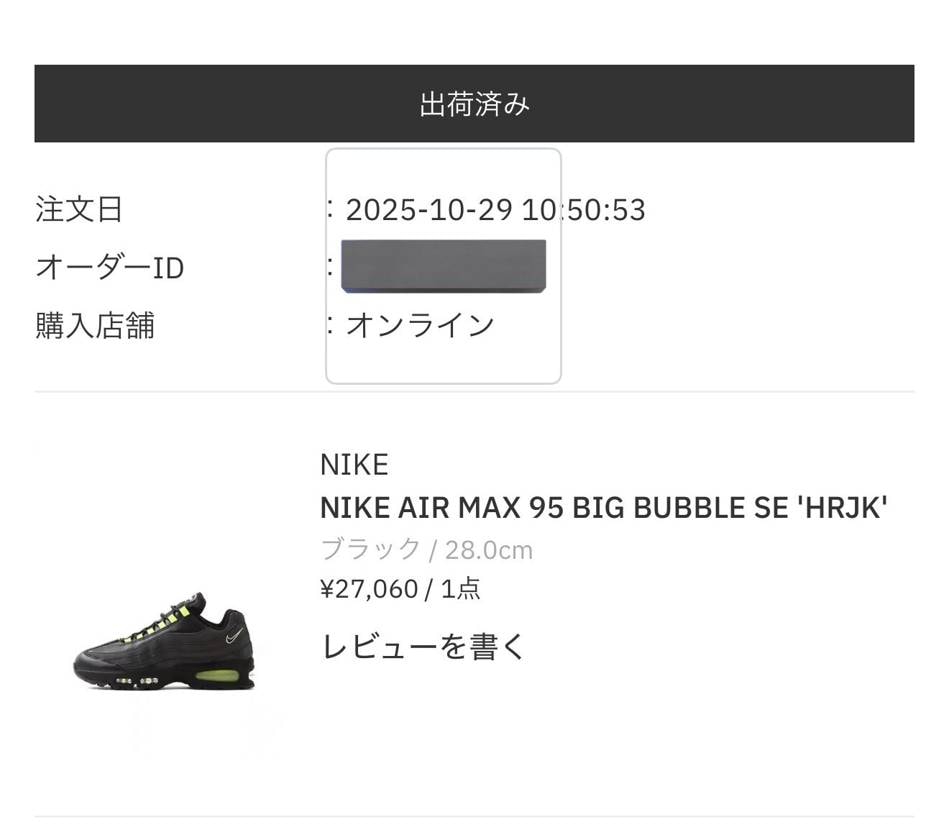Click the 出荷済み status header bar

474,104
